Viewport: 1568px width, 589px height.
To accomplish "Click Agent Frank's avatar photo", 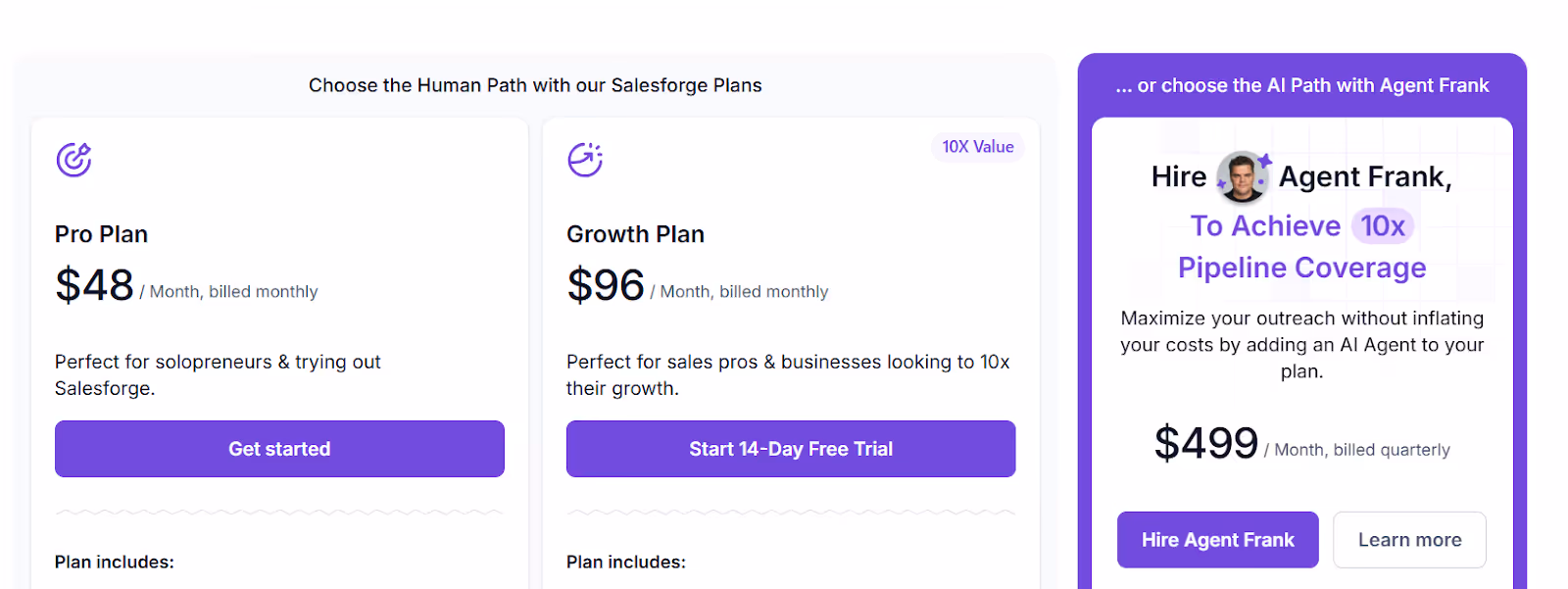I will [x=1243, y=177].
